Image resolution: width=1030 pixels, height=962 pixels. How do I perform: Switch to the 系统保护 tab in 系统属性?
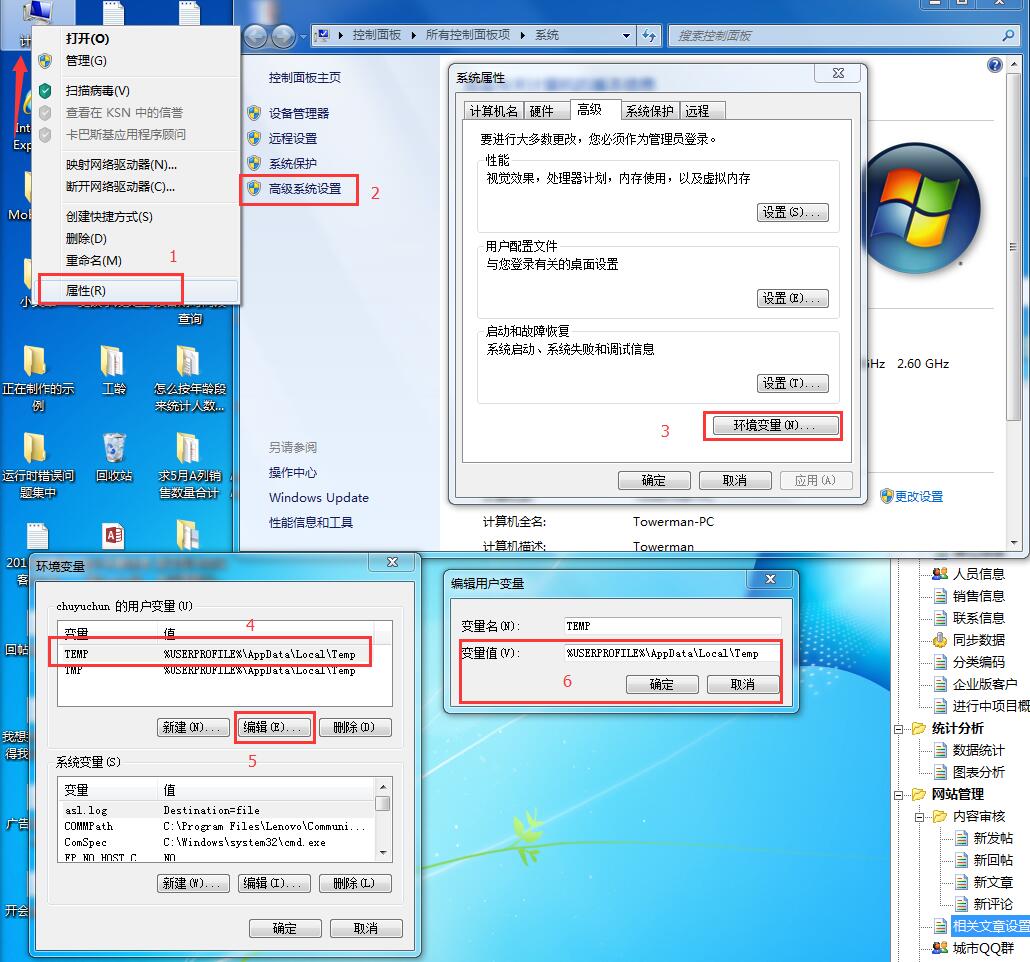(649, 111)
